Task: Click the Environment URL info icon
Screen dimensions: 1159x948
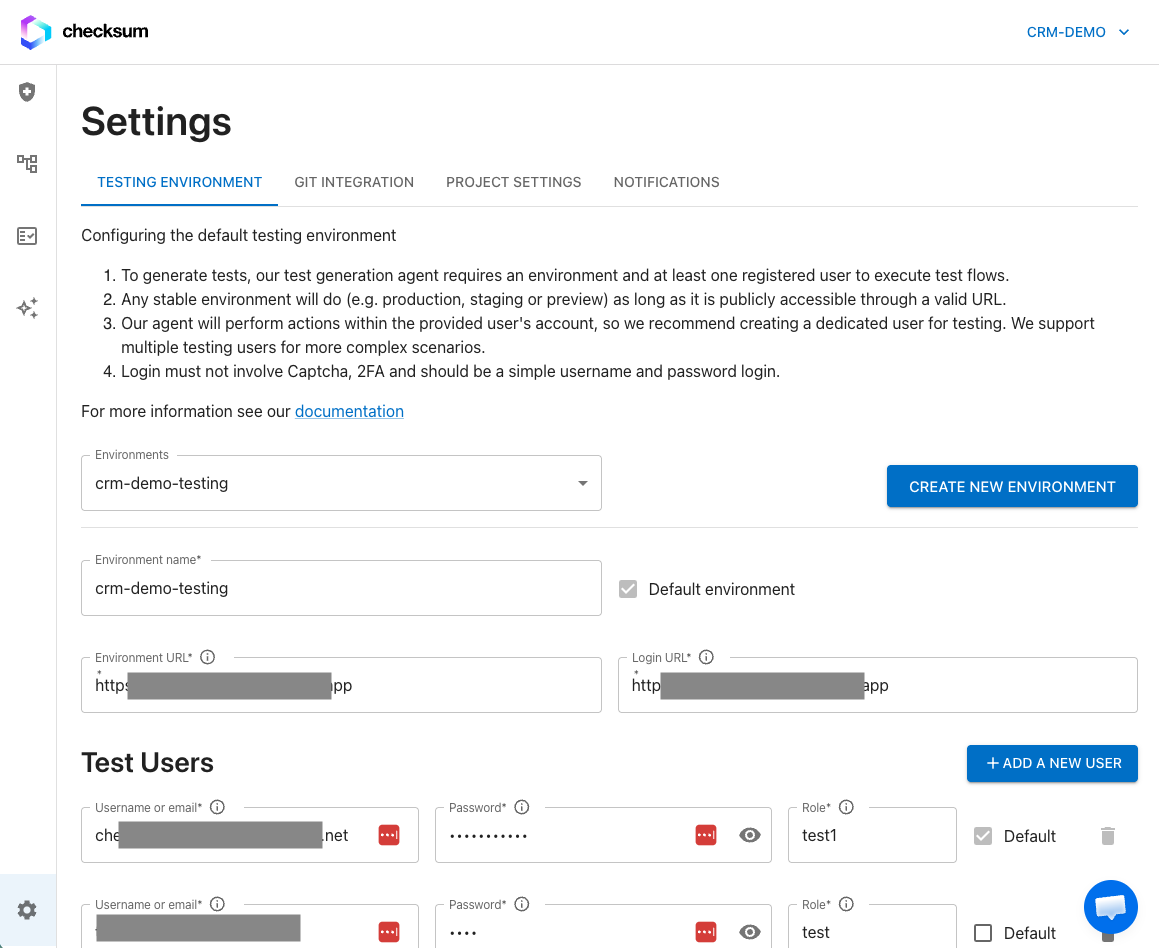Action: (x=208, y=657)
